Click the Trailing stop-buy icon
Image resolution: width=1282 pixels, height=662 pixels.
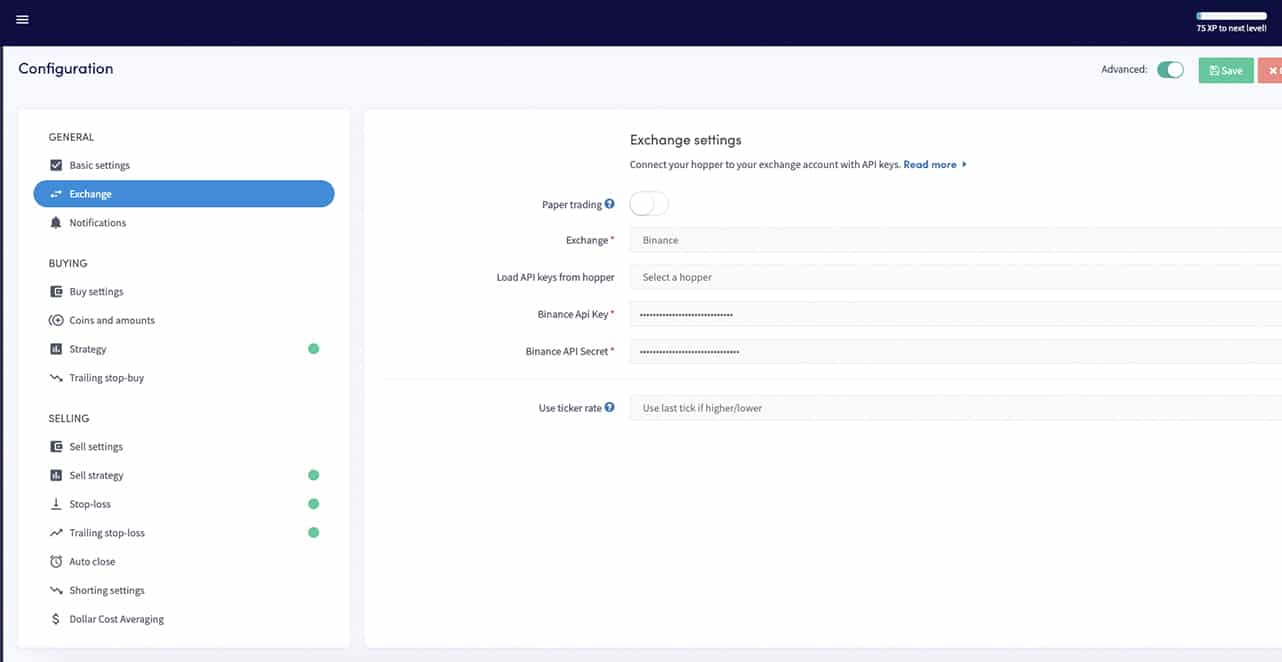coord(56,378)
